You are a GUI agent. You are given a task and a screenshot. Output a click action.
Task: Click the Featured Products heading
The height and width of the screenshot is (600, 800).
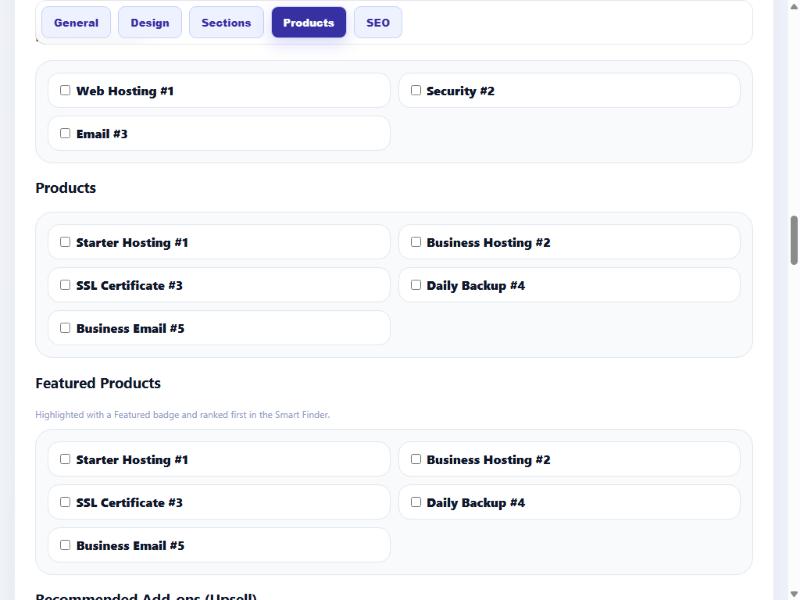coord(98,383)
